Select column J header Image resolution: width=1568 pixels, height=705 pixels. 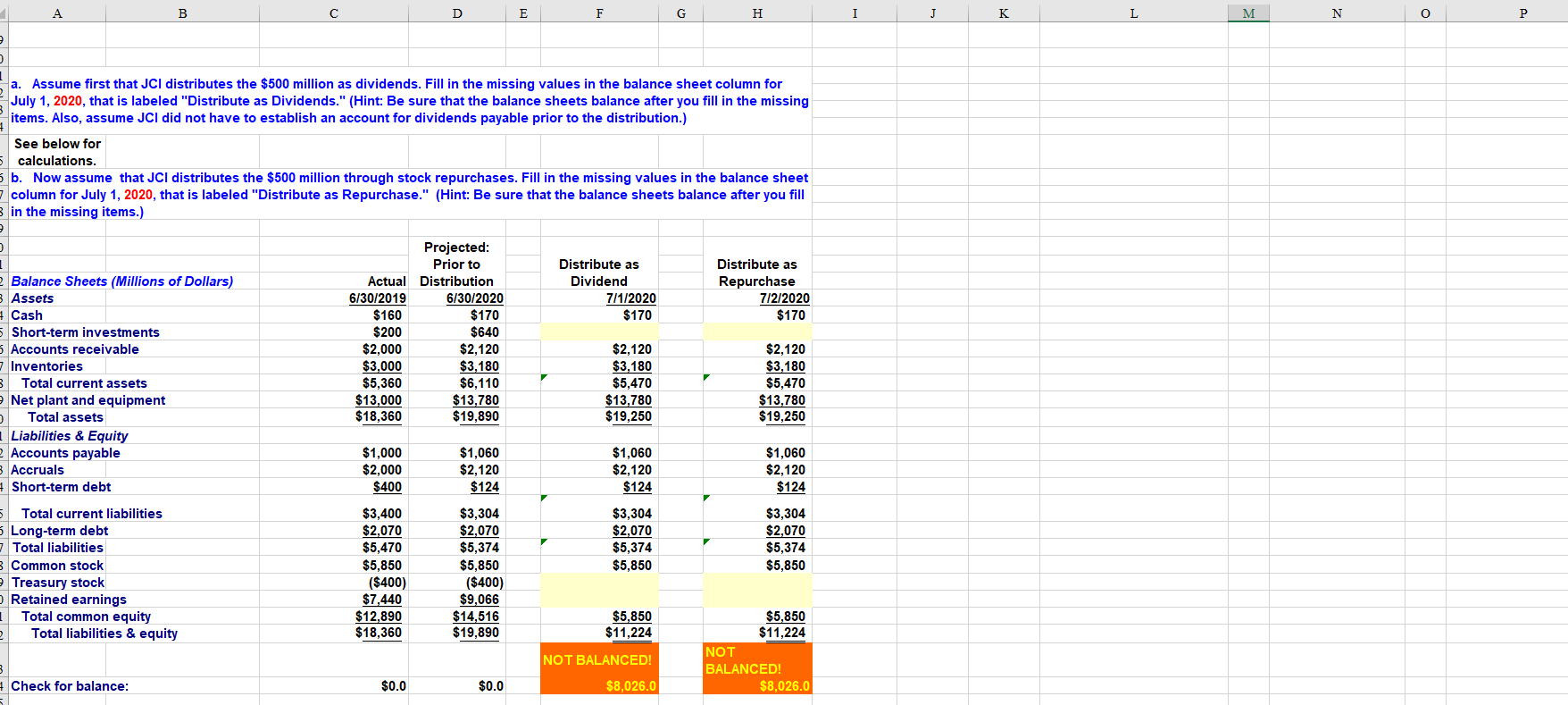point(932,13)
